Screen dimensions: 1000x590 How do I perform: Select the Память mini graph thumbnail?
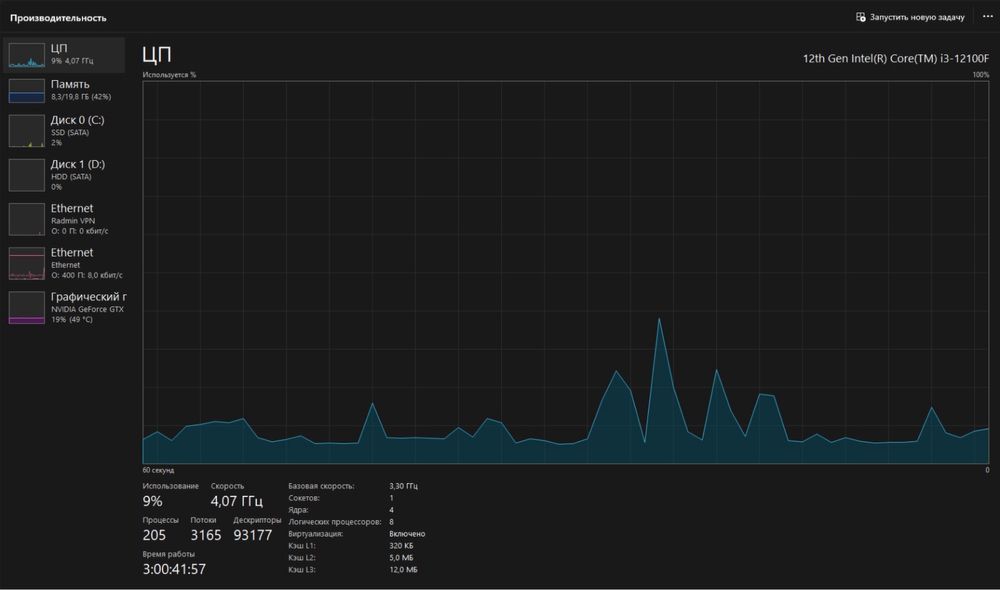click(x=27, y=91)
